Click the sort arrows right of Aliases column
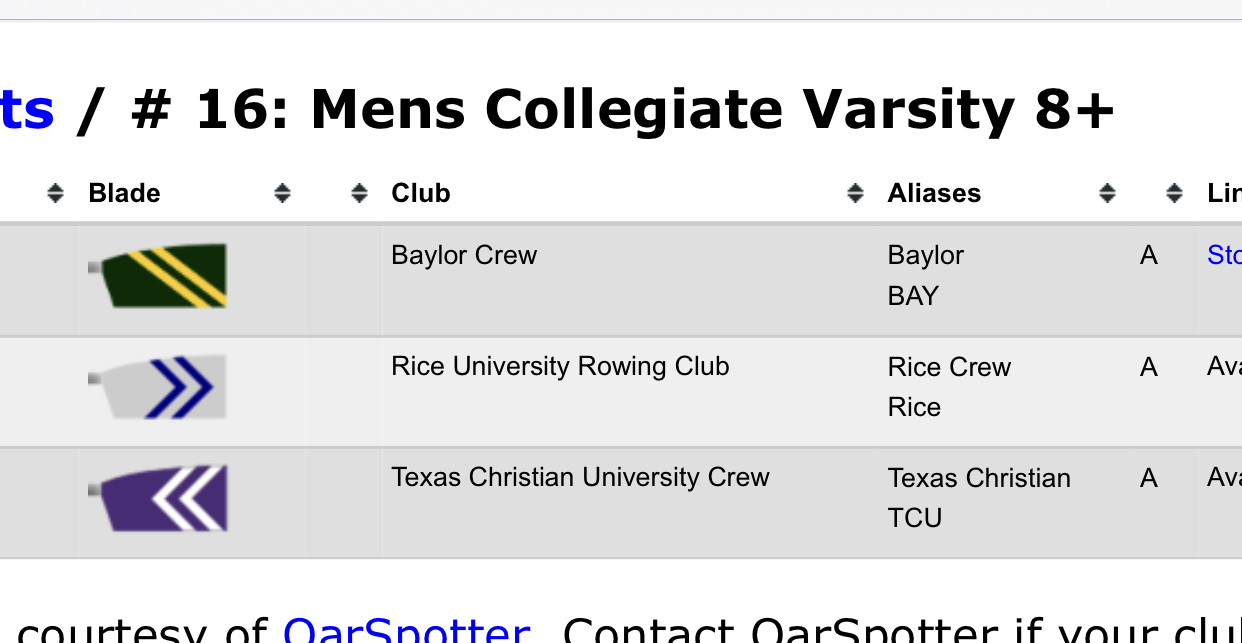 (x=1174, y=194)
